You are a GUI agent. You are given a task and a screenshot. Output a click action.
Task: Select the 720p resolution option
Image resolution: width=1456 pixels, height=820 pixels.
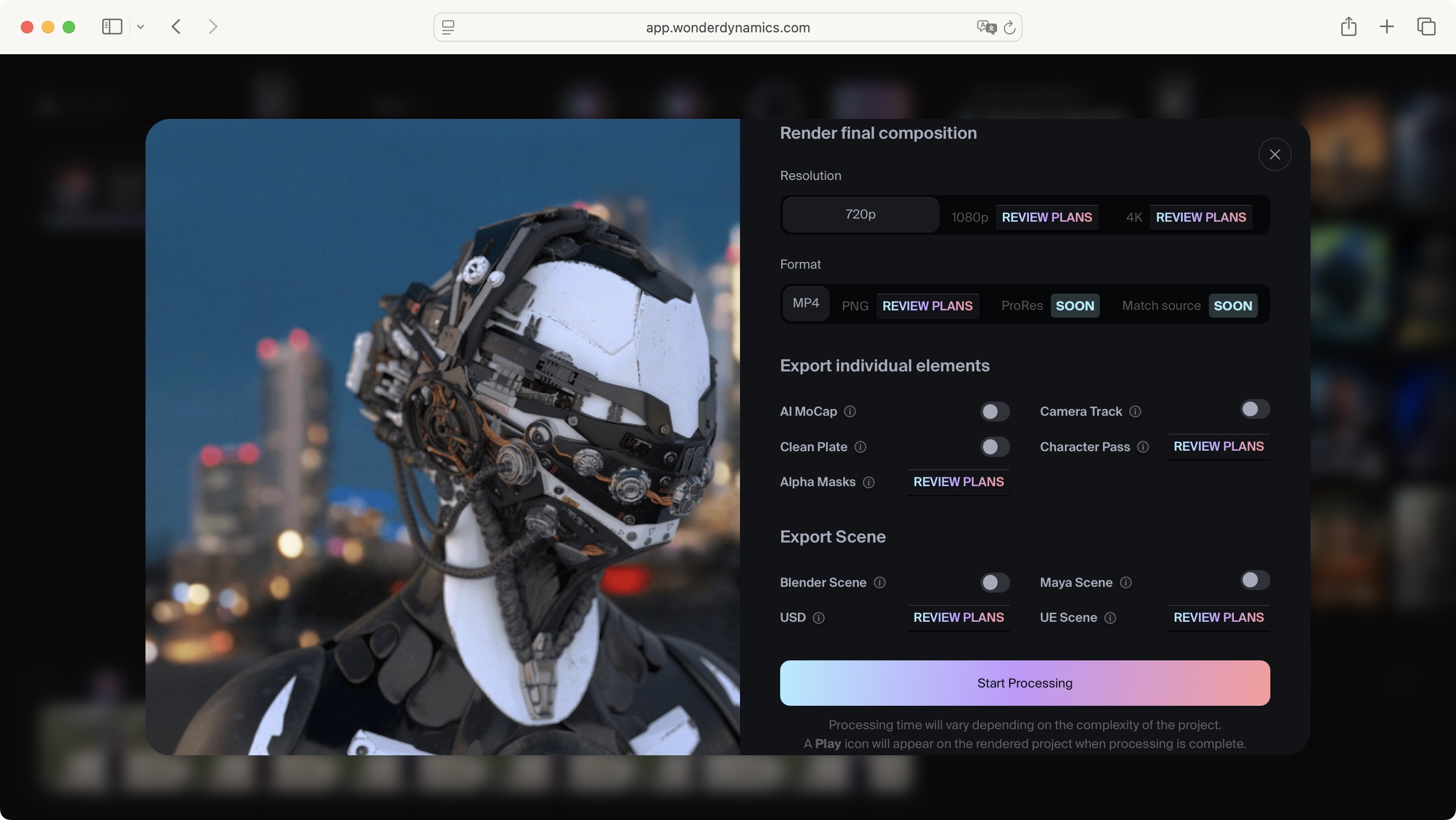[860, 214]
